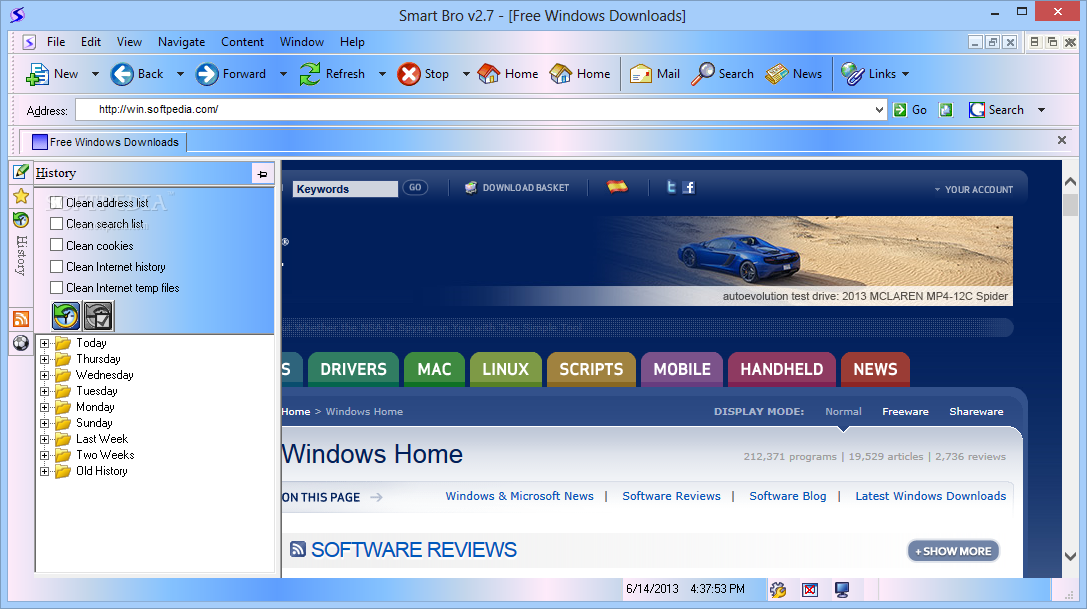Enable Clean address list checkbox
This screenshot has height=609, width=1087.
click(x=57, y=203)
